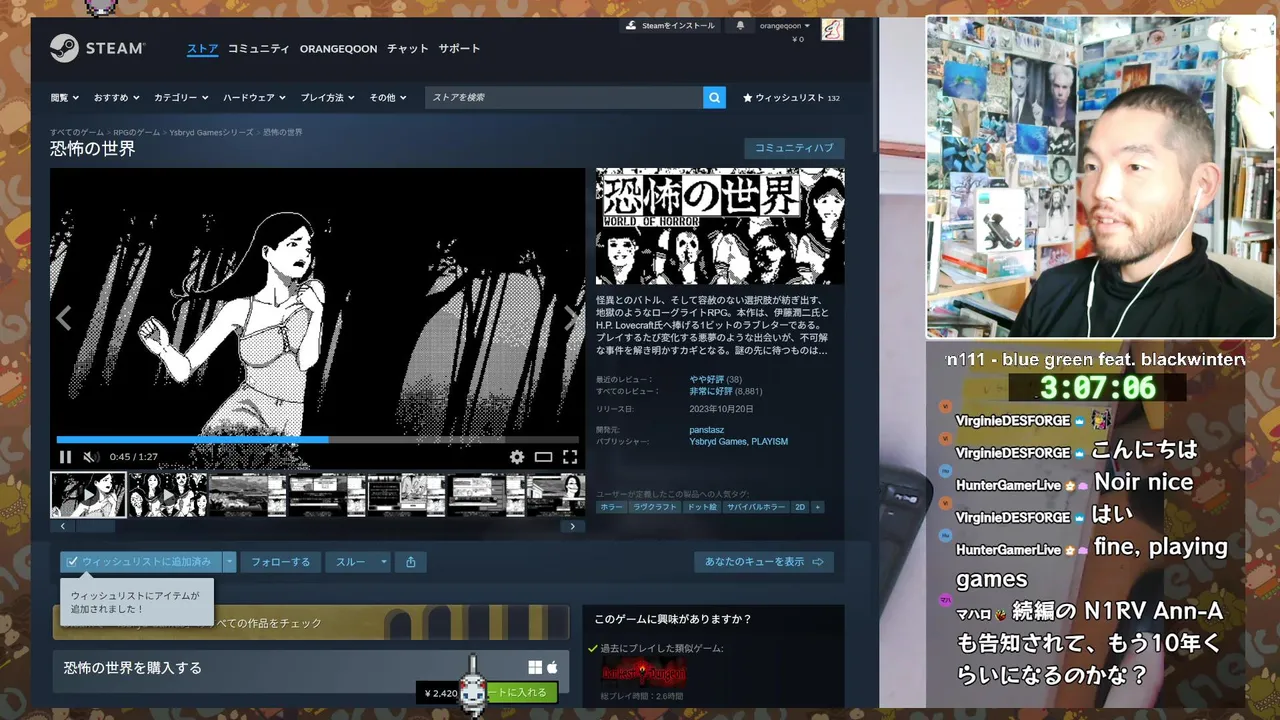Click the すべての作品をチェック banner
Image resolution: width=1280 pixels, height=720 pixels.
pyautogui.click(x=311, y=622)
